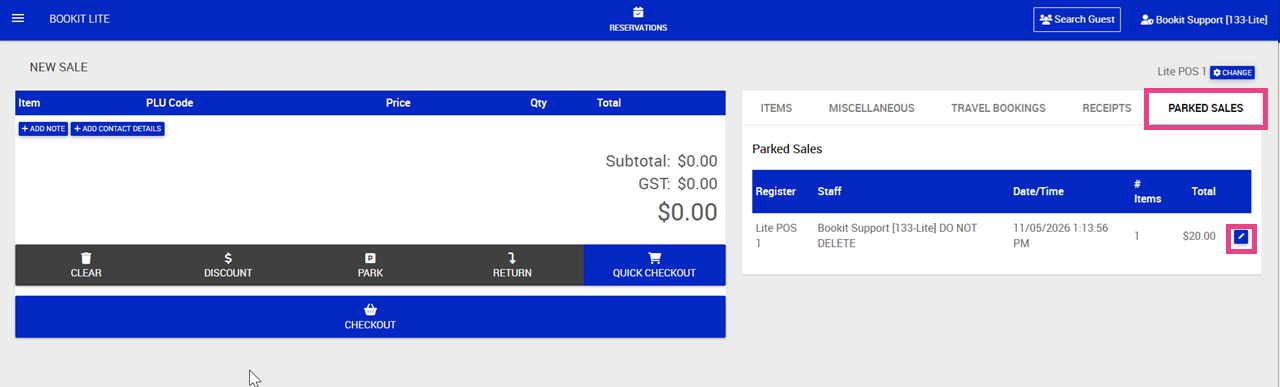The height and width of the screenshot is (387, 1280).
Task: Click the Add Note button
Action: (43, 129)
